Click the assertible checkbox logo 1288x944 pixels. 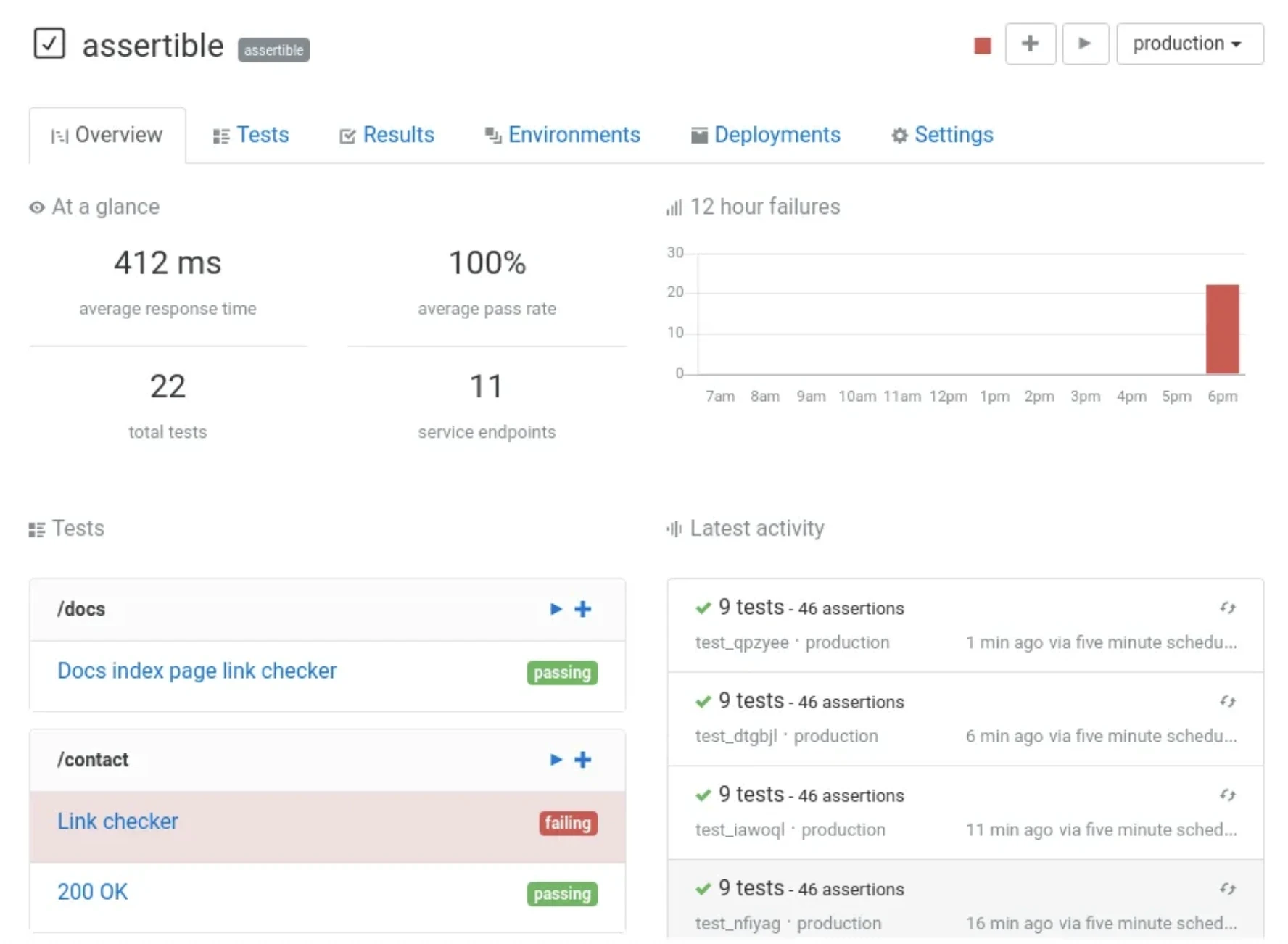pyautogui.click(x=49, y=44)
